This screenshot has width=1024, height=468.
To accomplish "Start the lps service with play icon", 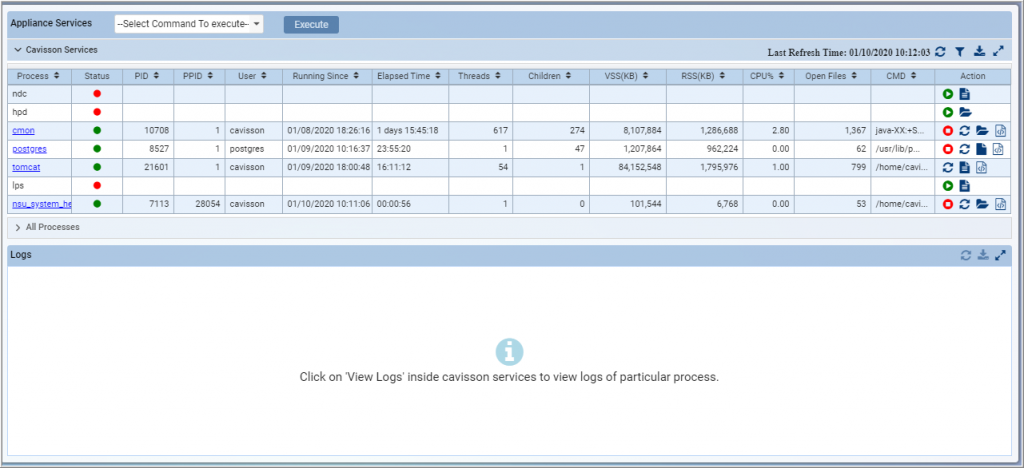I will 948,186.
